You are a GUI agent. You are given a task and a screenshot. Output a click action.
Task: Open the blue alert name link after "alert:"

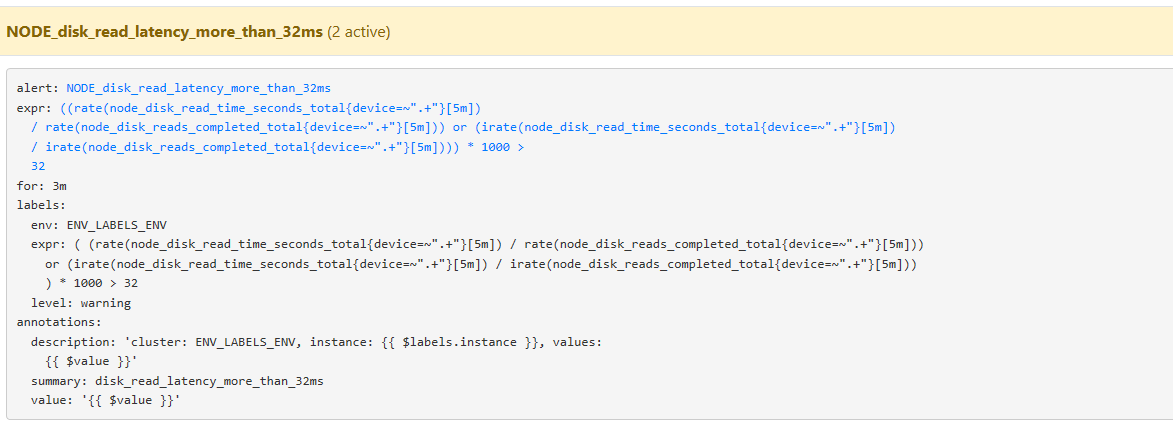point(198,88)
